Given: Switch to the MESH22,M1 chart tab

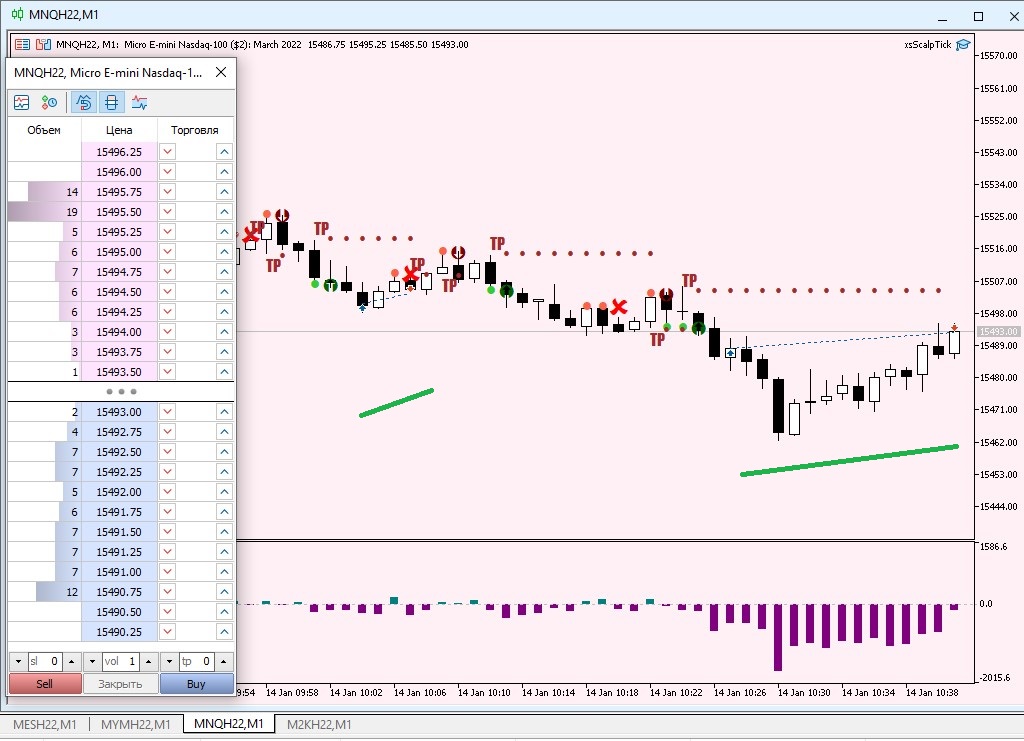Looking at the screenshot, I should [x=45, y=724].
